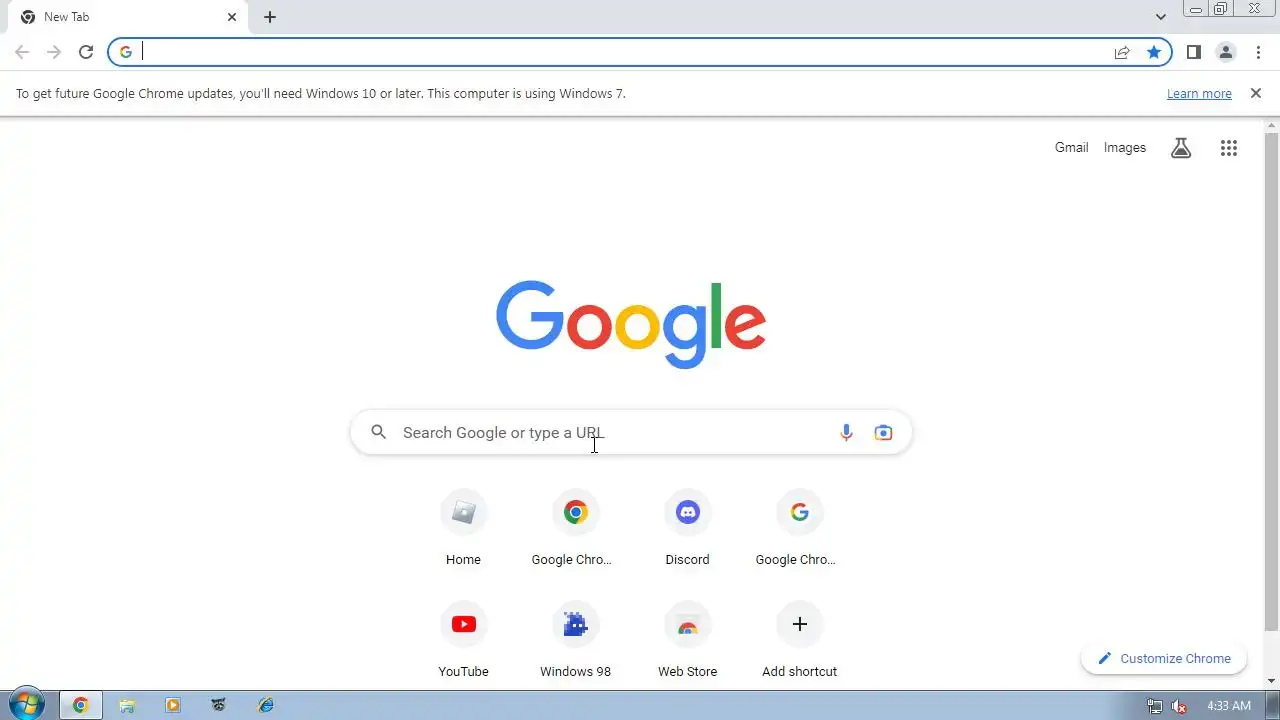Click the magnifier icon in search box
This screenshot has height=720, width=1280.
tap(378, 432)
